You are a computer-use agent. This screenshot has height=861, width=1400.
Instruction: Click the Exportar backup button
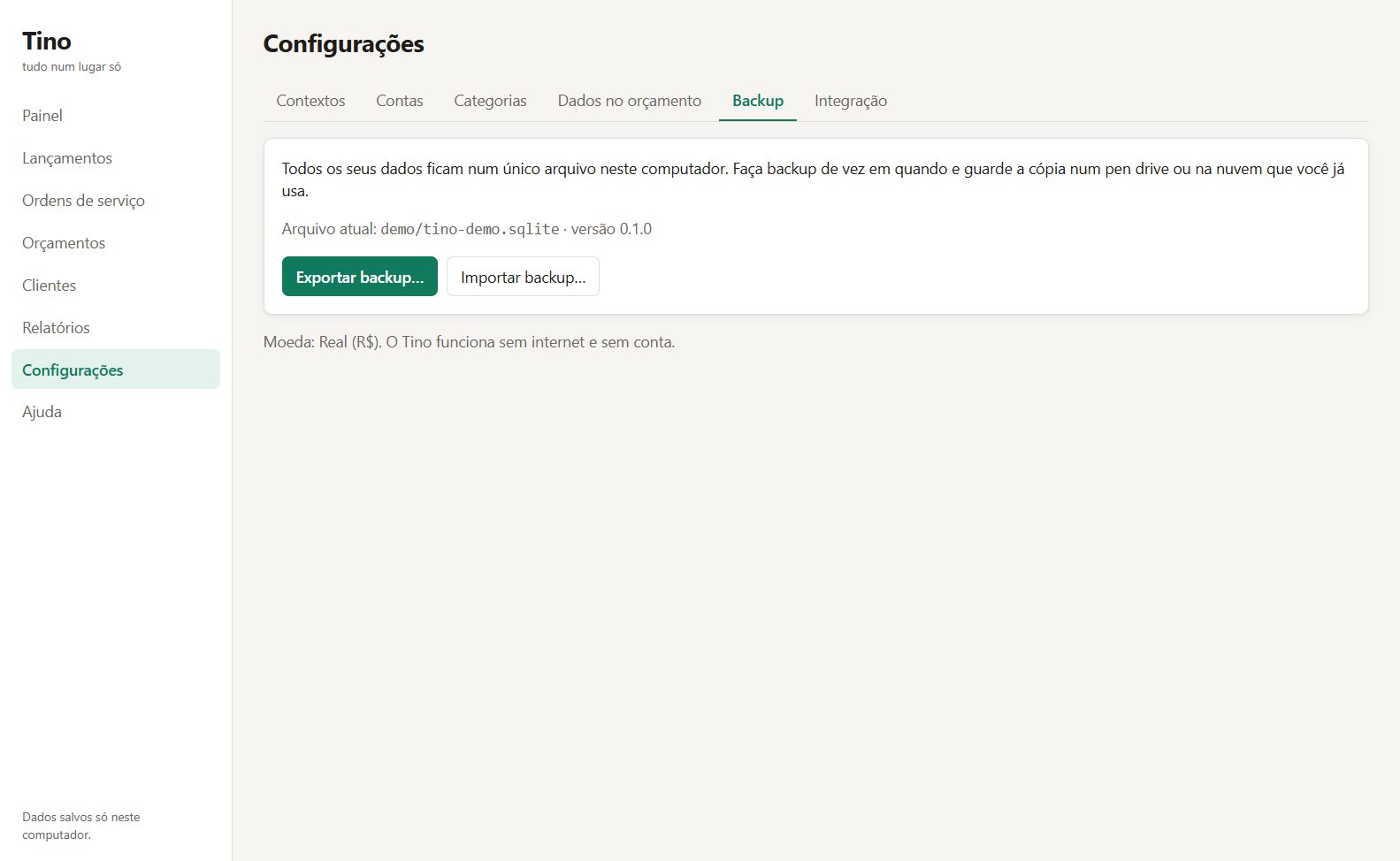(360, 277)
